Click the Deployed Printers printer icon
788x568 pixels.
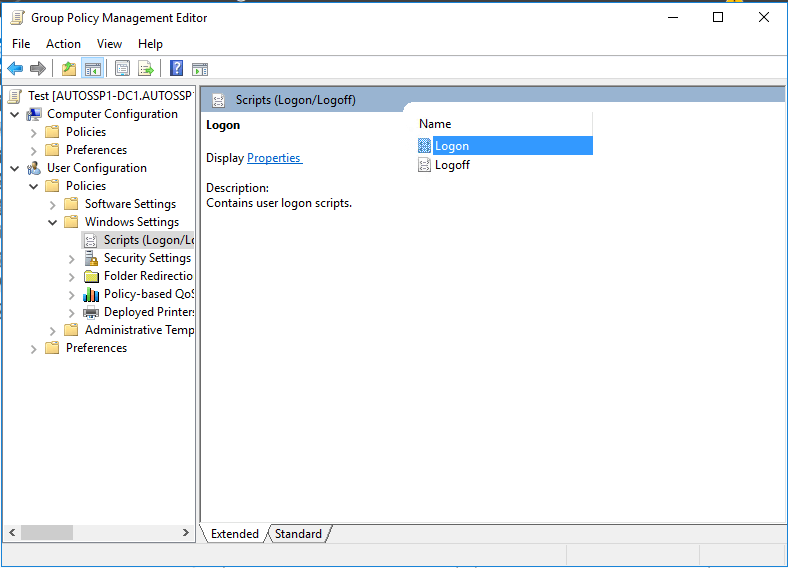[x=91, y=312]
